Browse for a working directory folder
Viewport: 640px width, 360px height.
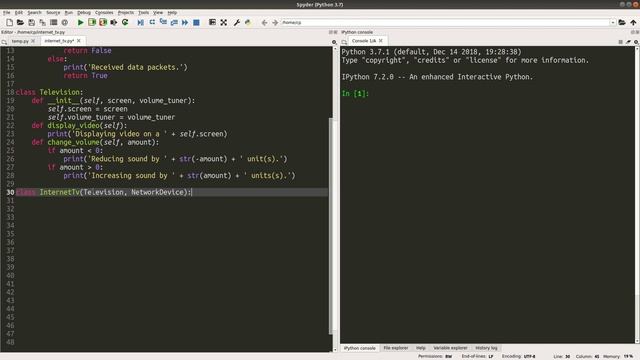point(622,22)
